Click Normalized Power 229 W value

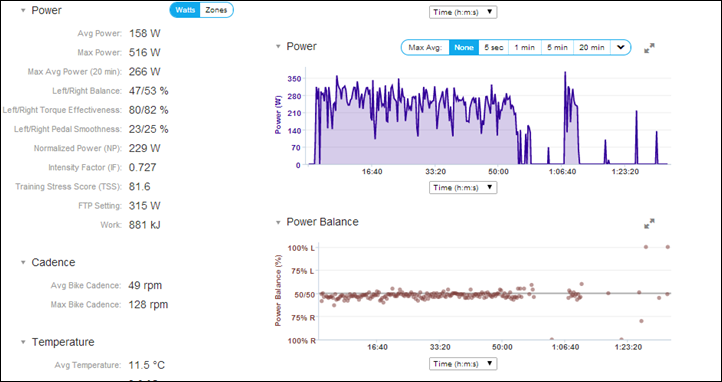145,148
